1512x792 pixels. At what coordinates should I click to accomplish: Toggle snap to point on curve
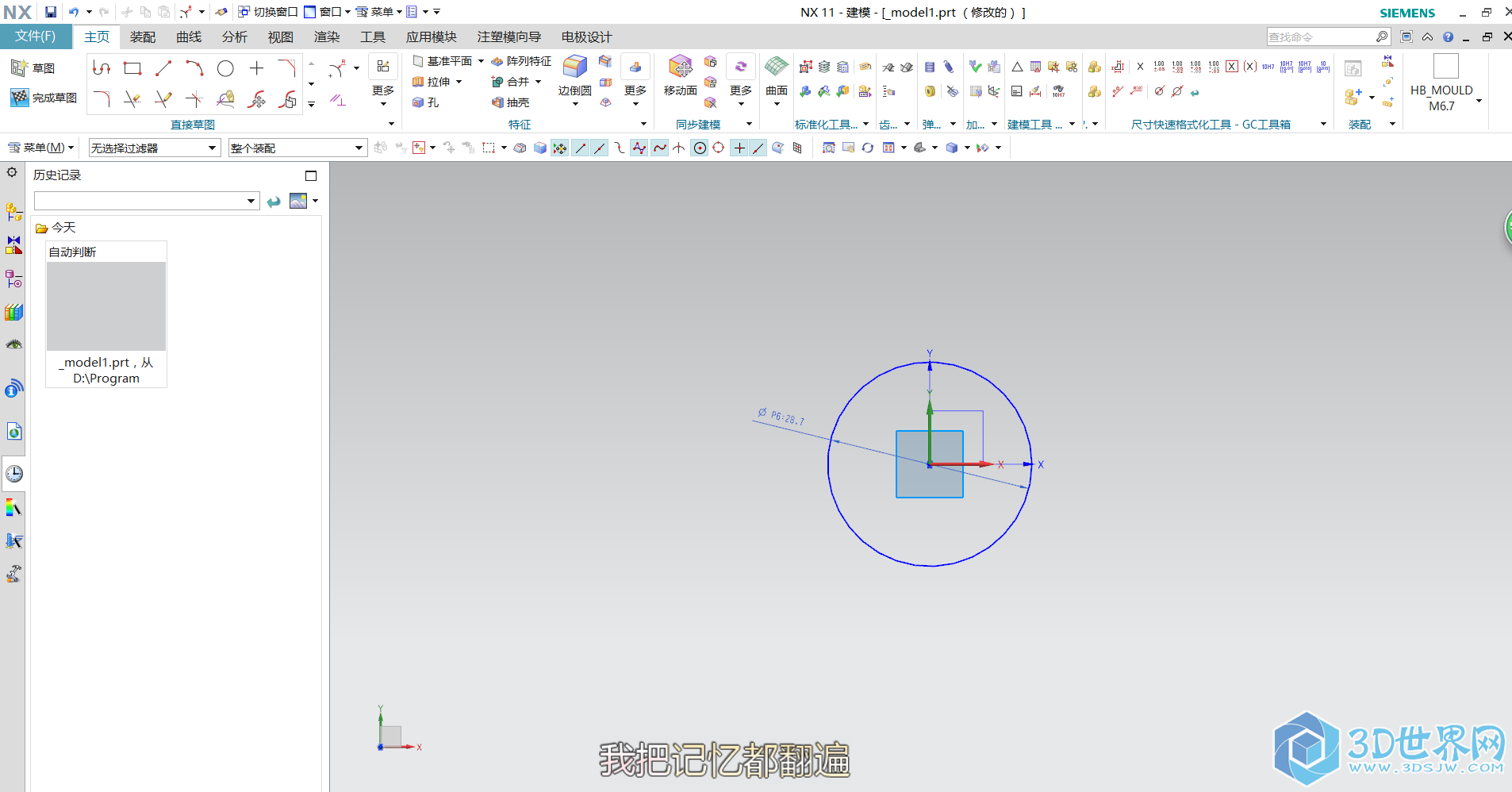coord(758,148)
